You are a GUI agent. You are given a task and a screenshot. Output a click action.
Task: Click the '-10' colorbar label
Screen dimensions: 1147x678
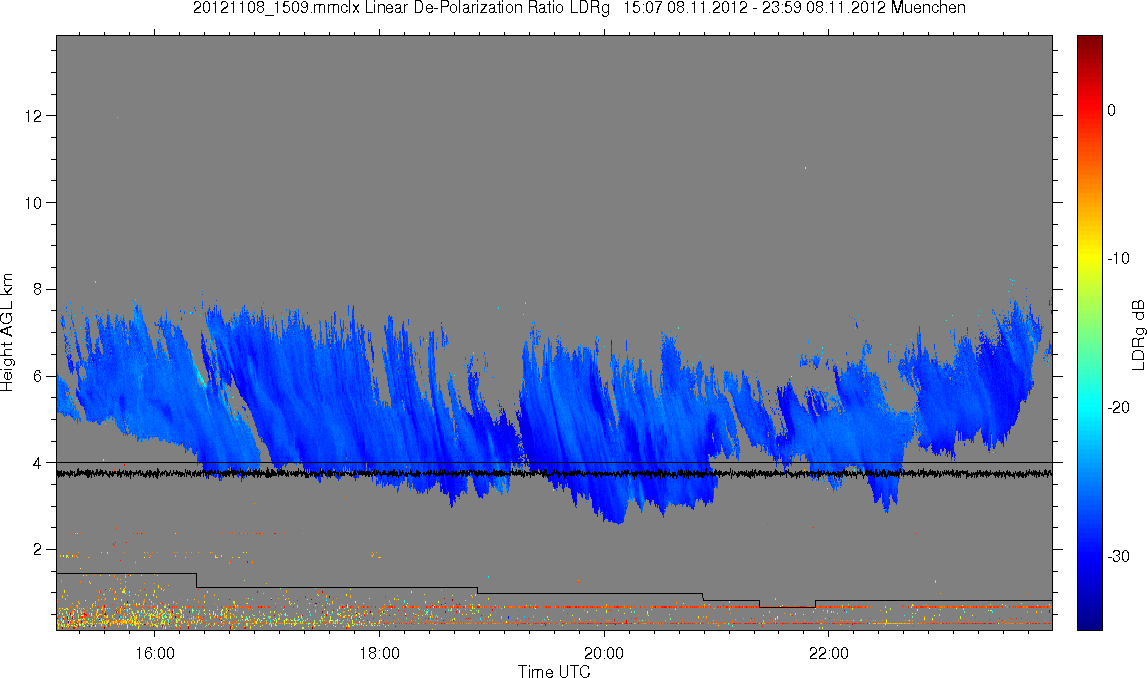point(1118,258)
